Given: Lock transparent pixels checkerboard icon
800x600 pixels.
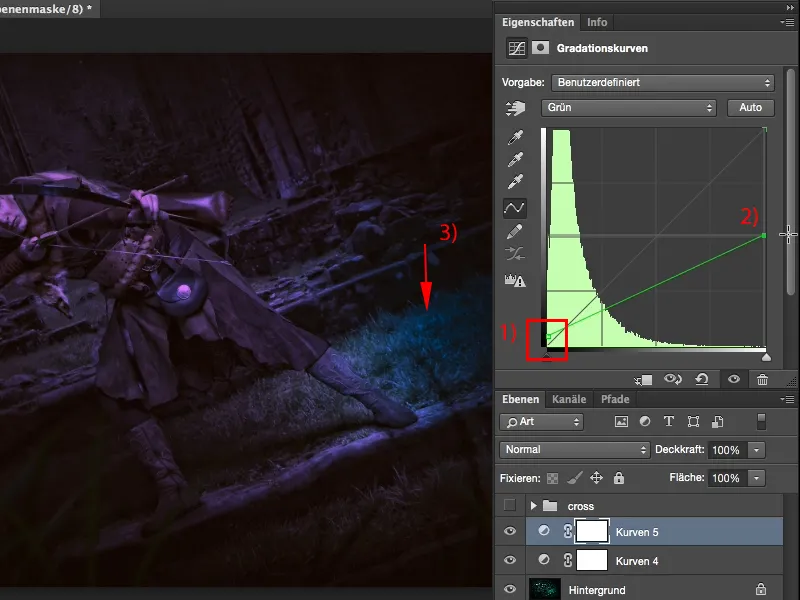Looking at the screenshot, I should tap(552, 479).
